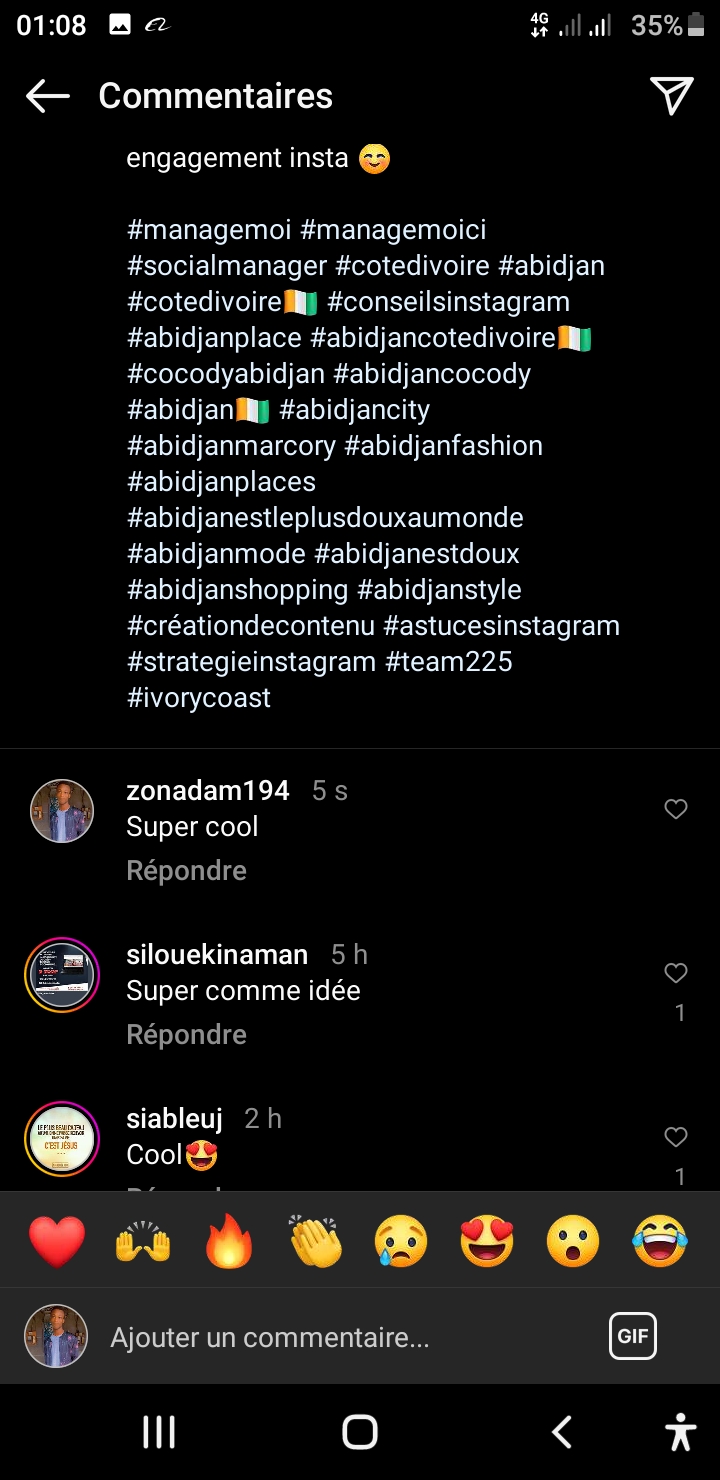Tap Répondre under silouekinaman's comment
Image resolution: width=720 pixels, height=1480 pixels.
coord(186,1035)
